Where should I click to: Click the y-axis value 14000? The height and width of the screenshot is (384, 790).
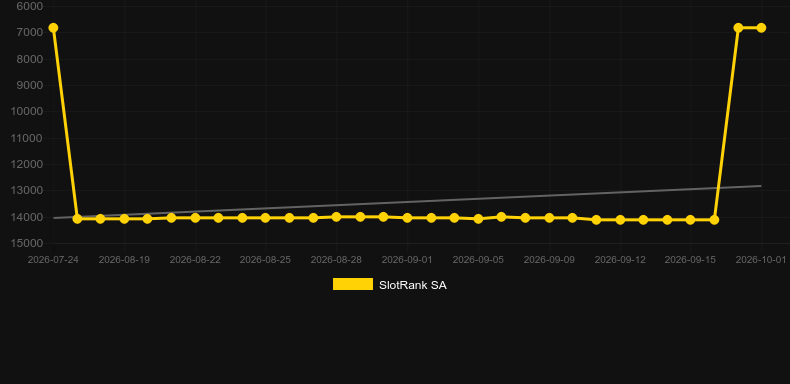tap(27, 217)
